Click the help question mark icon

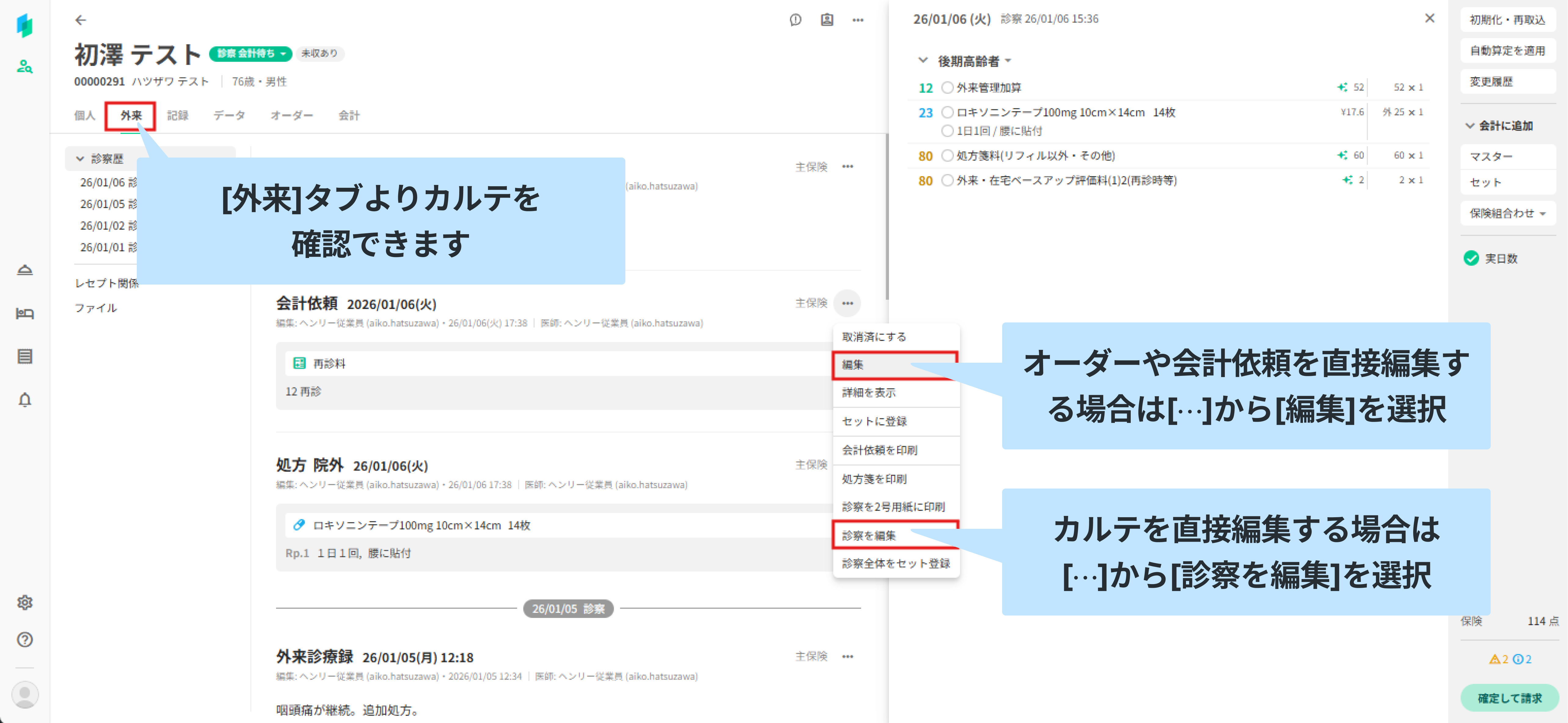point(24,639)
